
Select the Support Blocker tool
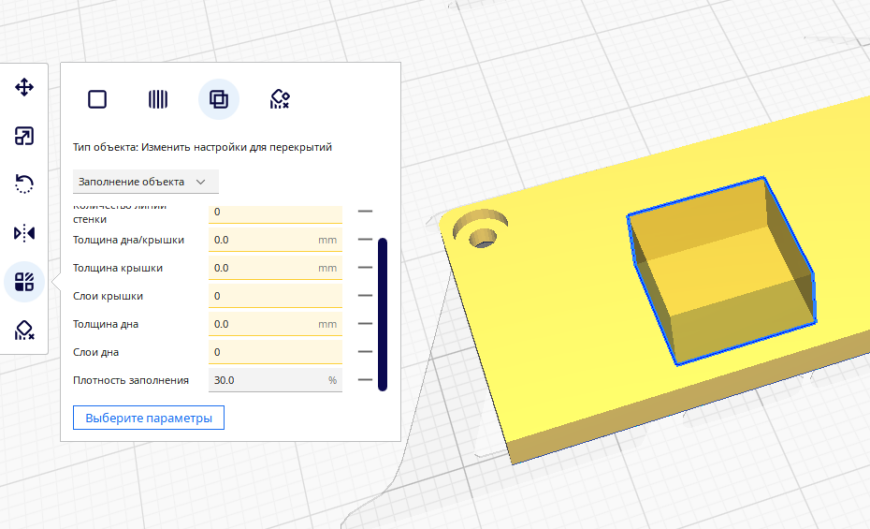tap(24, 330)
